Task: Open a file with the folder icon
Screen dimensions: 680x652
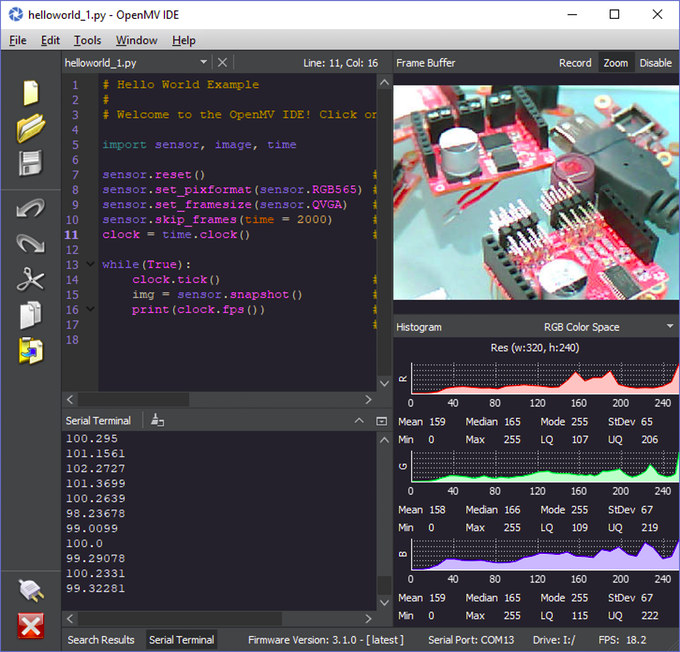Action: coord(31,128)
